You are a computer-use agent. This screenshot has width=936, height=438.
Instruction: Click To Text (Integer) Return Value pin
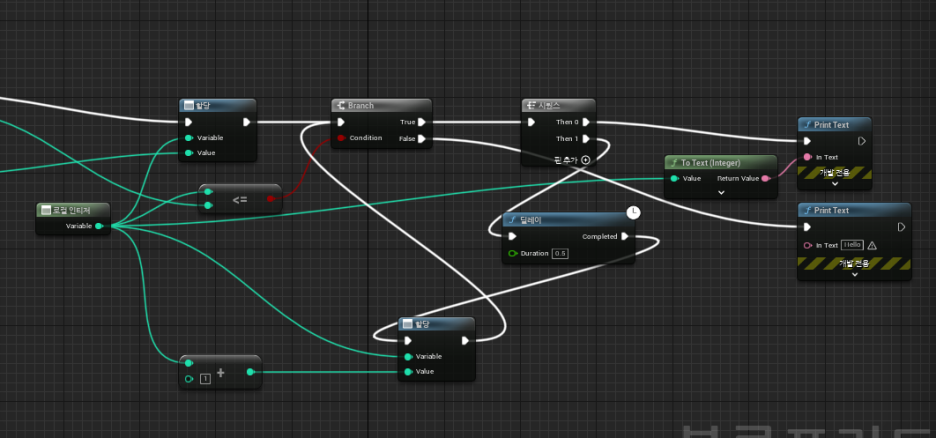tap(765, 178)
